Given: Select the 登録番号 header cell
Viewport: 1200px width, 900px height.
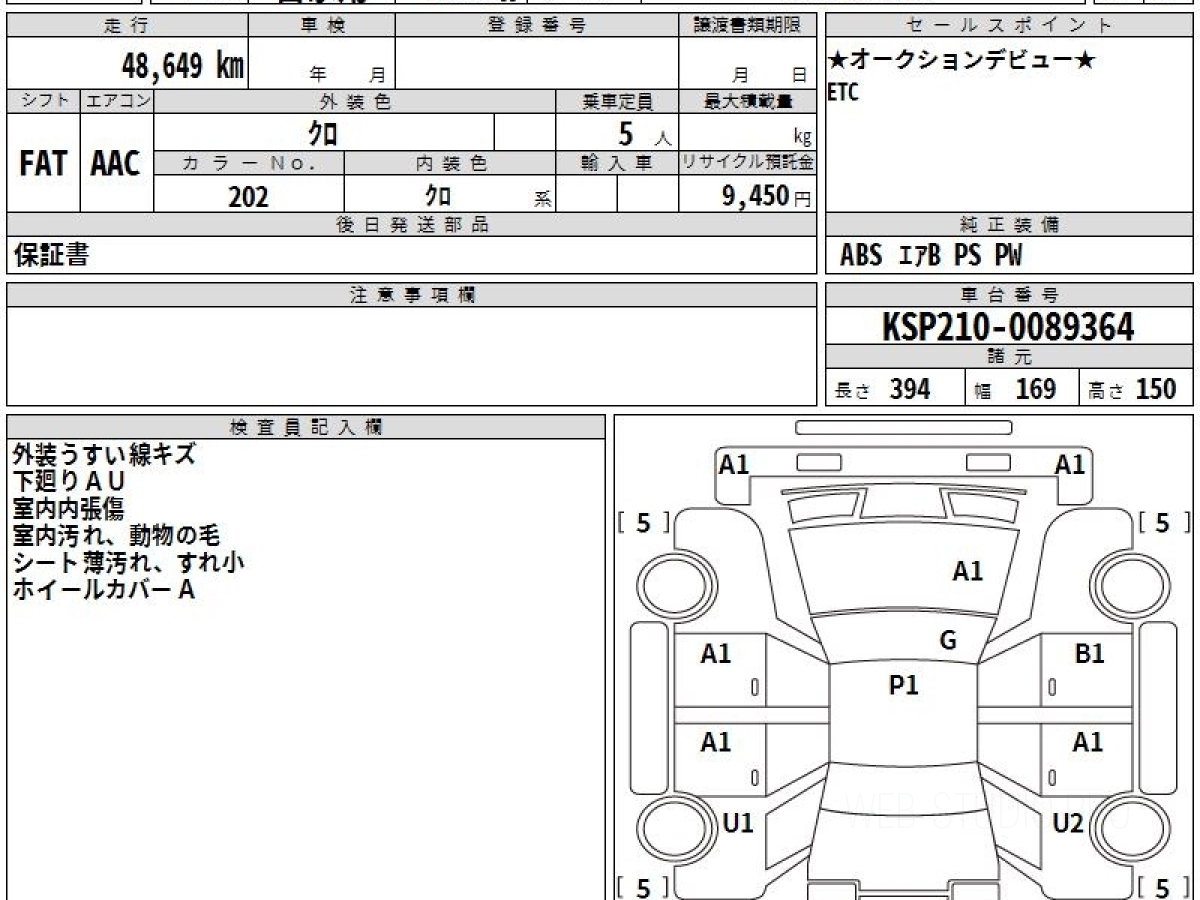Looking at the screenshot, I should pos(537,26).
